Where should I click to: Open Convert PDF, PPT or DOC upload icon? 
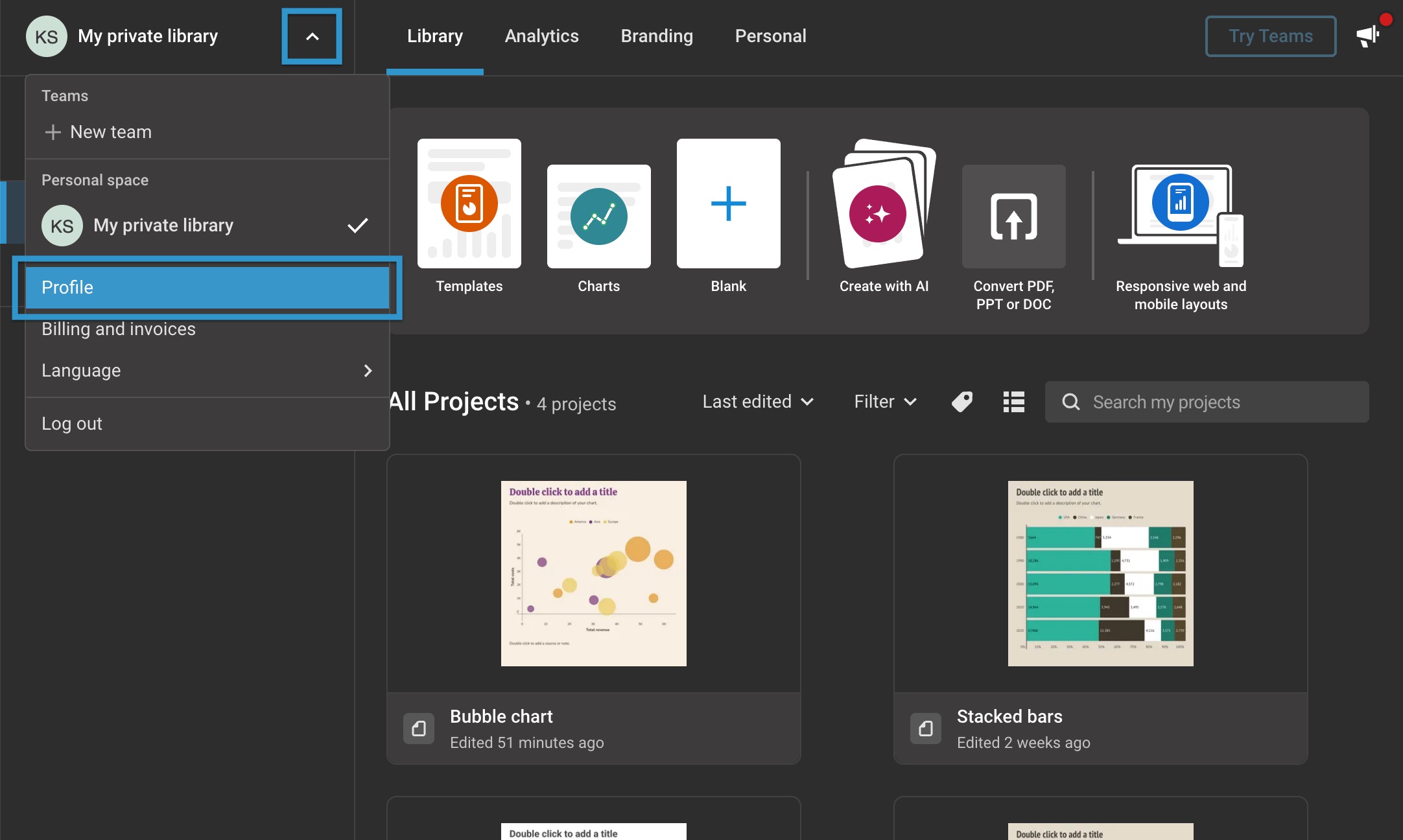click(x=1013, y=216)
